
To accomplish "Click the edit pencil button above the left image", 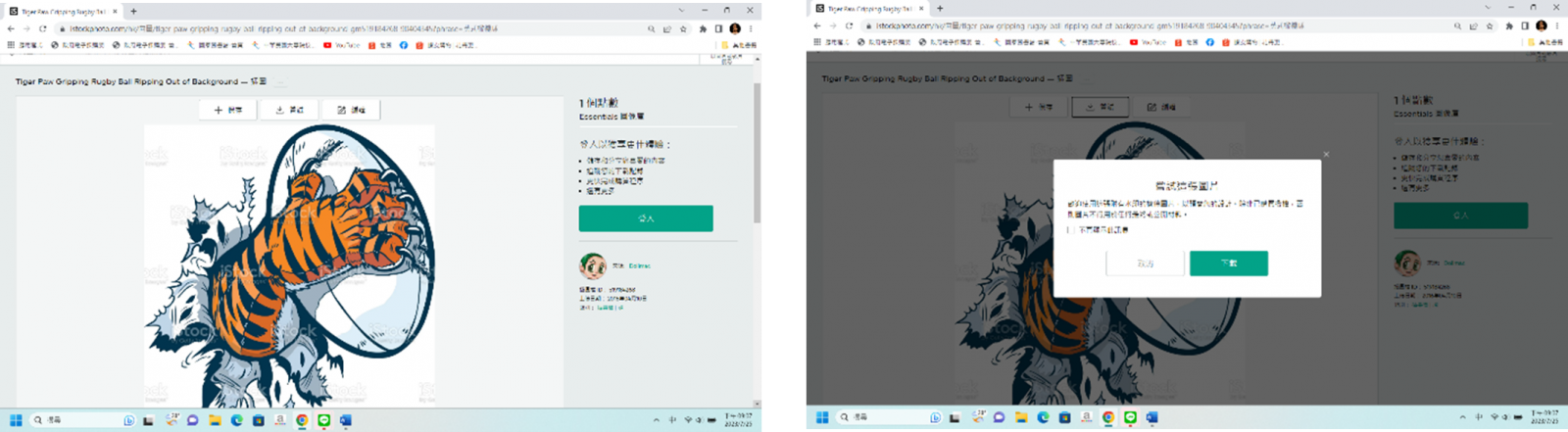I will pyautogui.click(x=350, y=110).
